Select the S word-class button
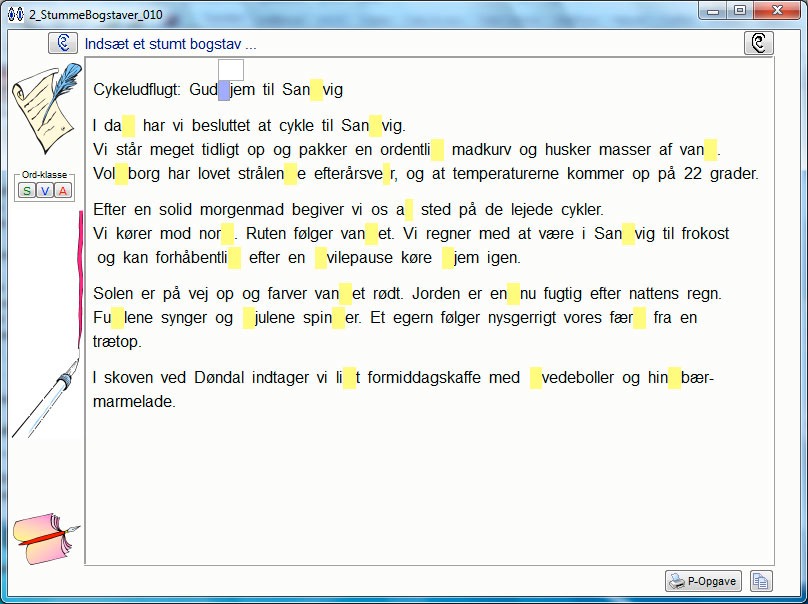 tap(27, 191)
